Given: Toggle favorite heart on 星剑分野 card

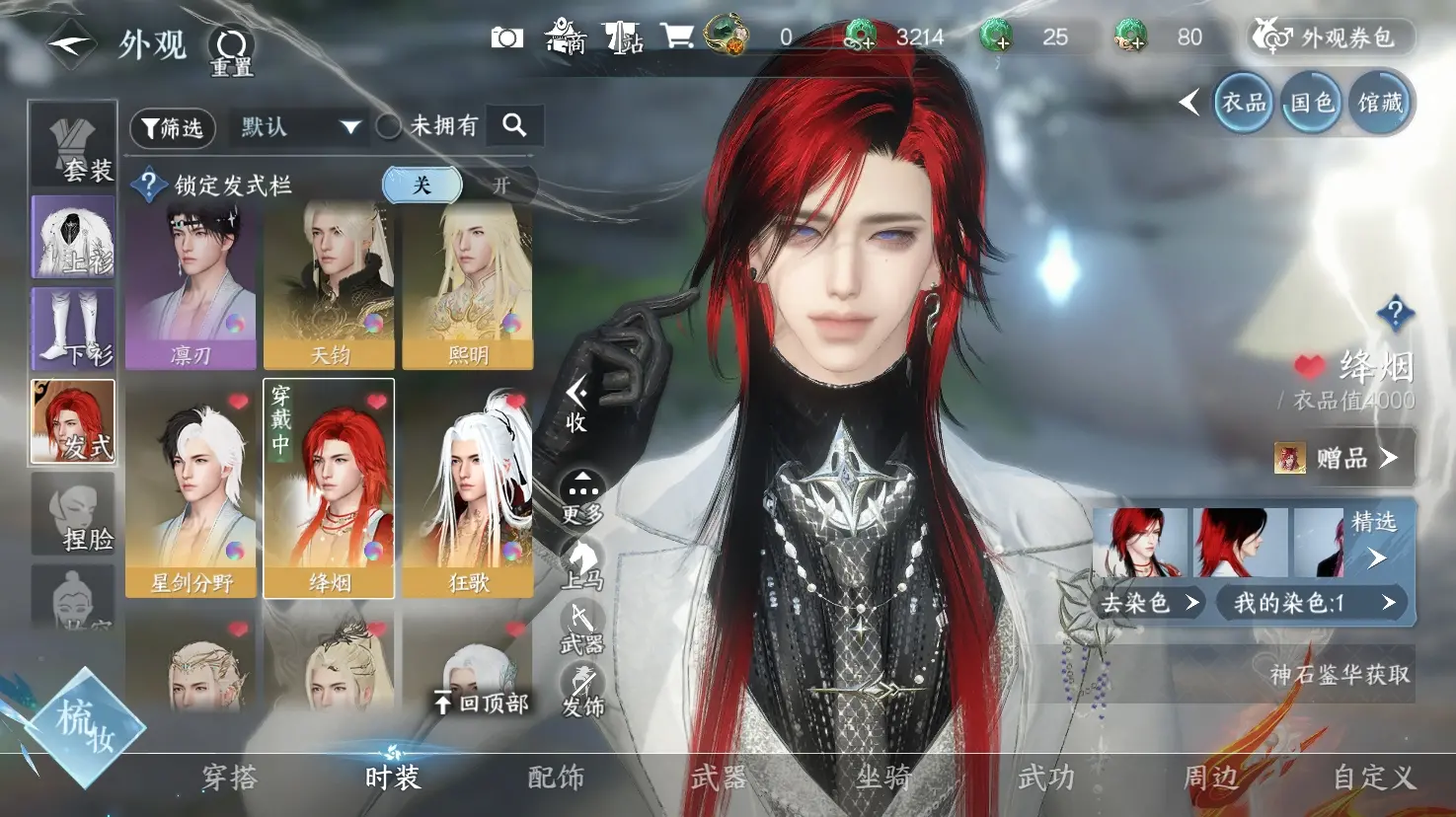Looking at the screenshot, I should coord(238,402).
